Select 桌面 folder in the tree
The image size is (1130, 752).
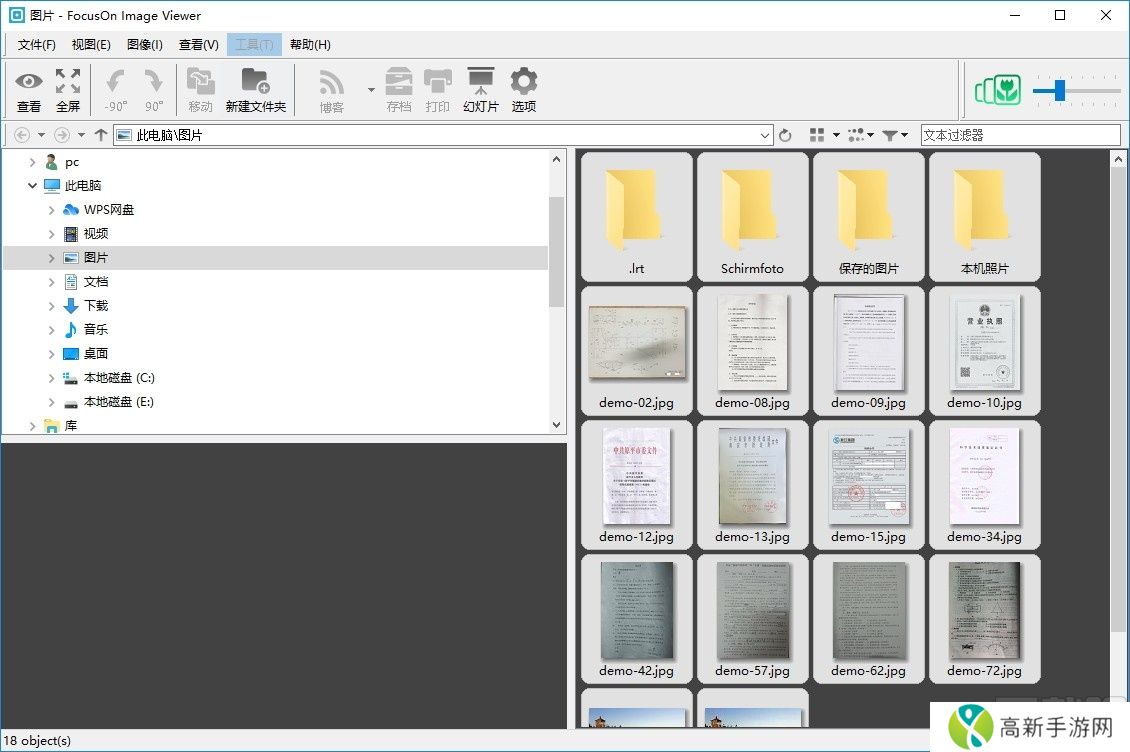[96, 354]
